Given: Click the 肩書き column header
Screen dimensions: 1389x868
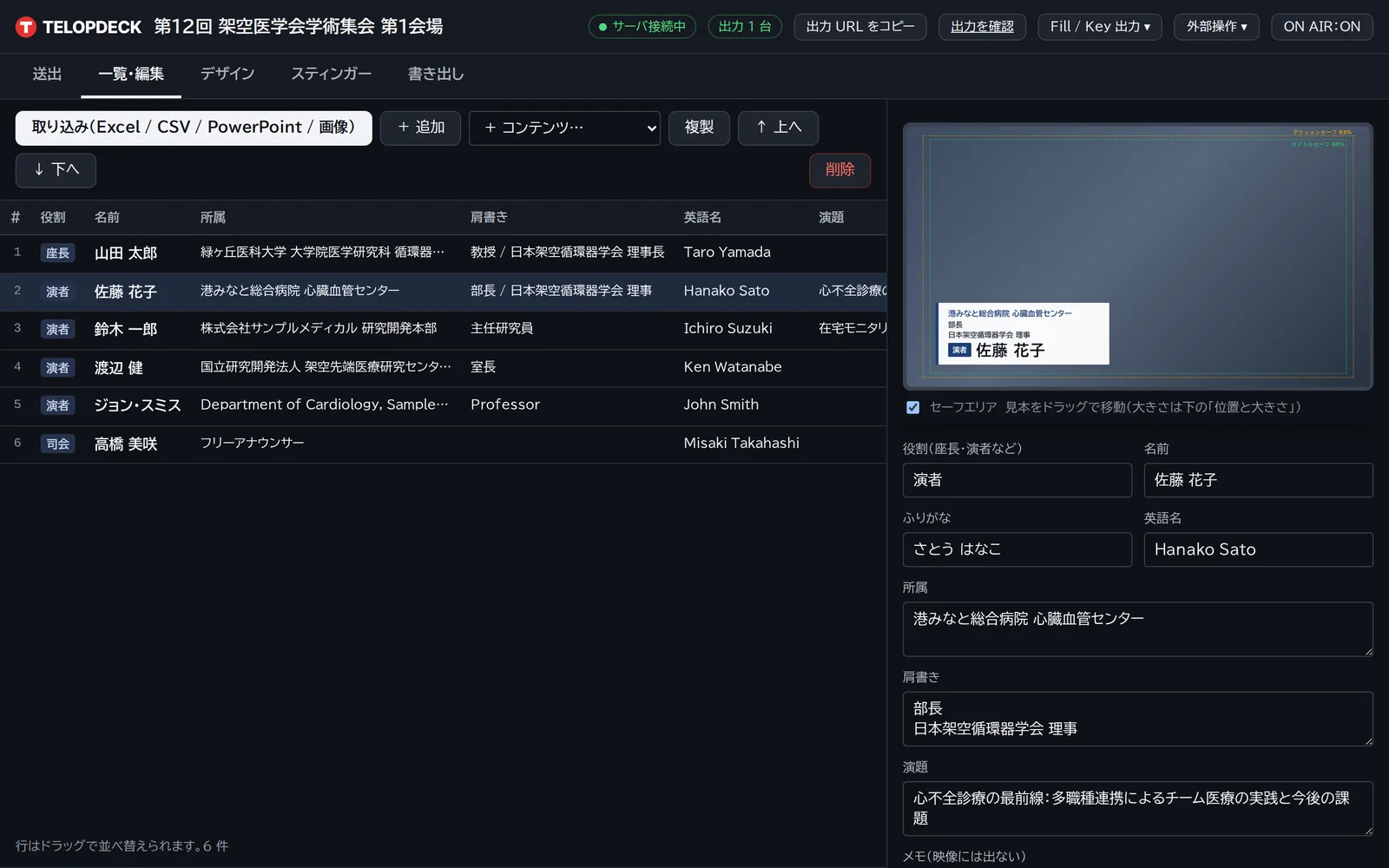Looking at the screenshot, I should click(489, 217).
